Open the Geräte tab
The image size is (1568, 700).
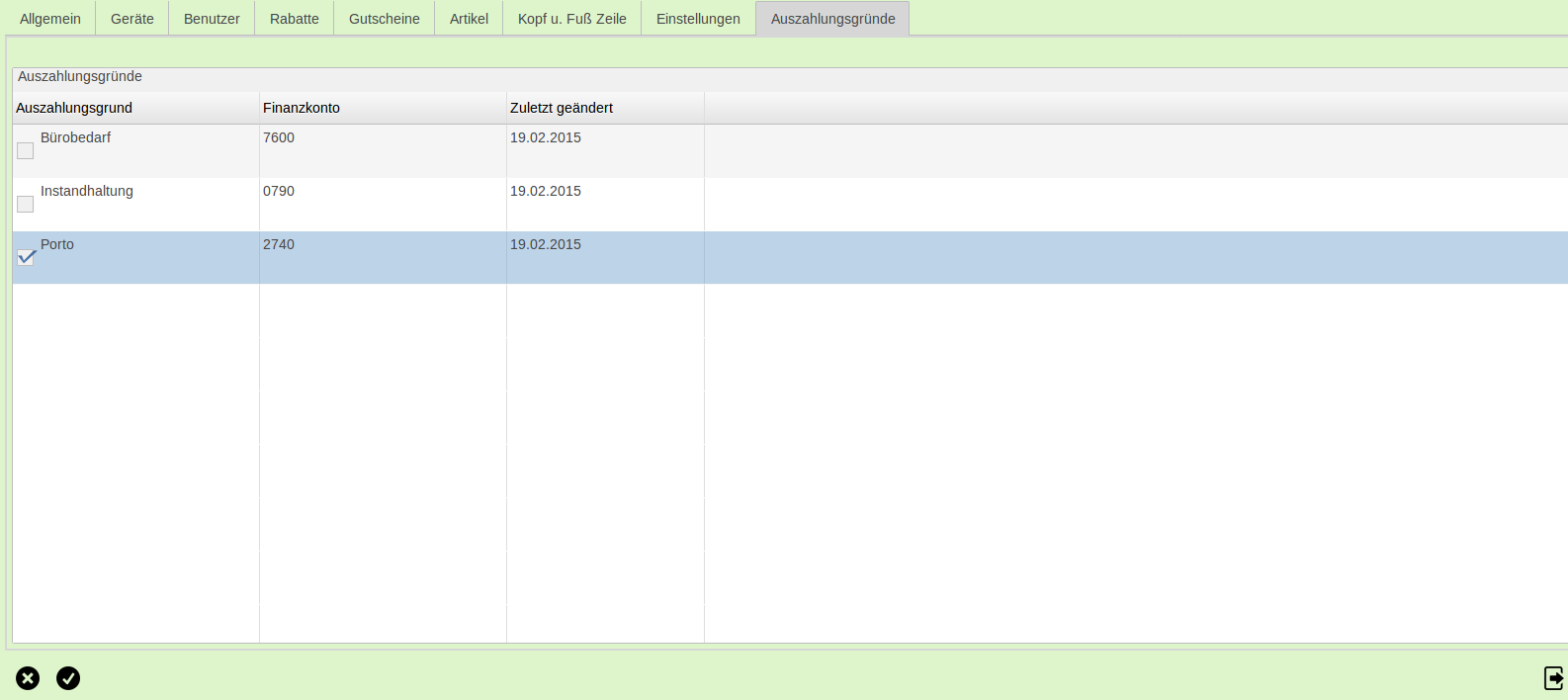coord(132,19)
